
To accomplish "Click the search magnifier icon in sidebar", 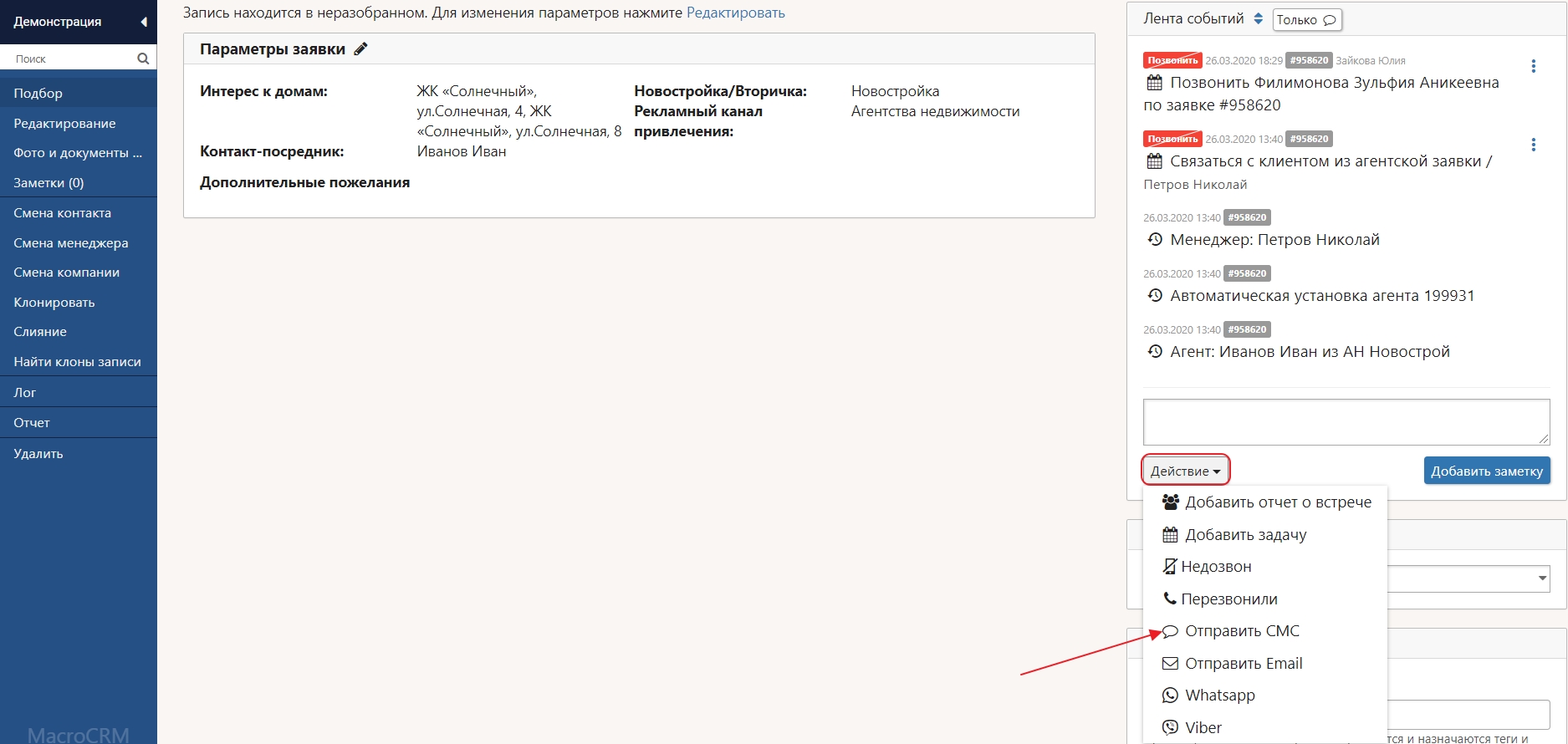I will click(x=143, y=59).
